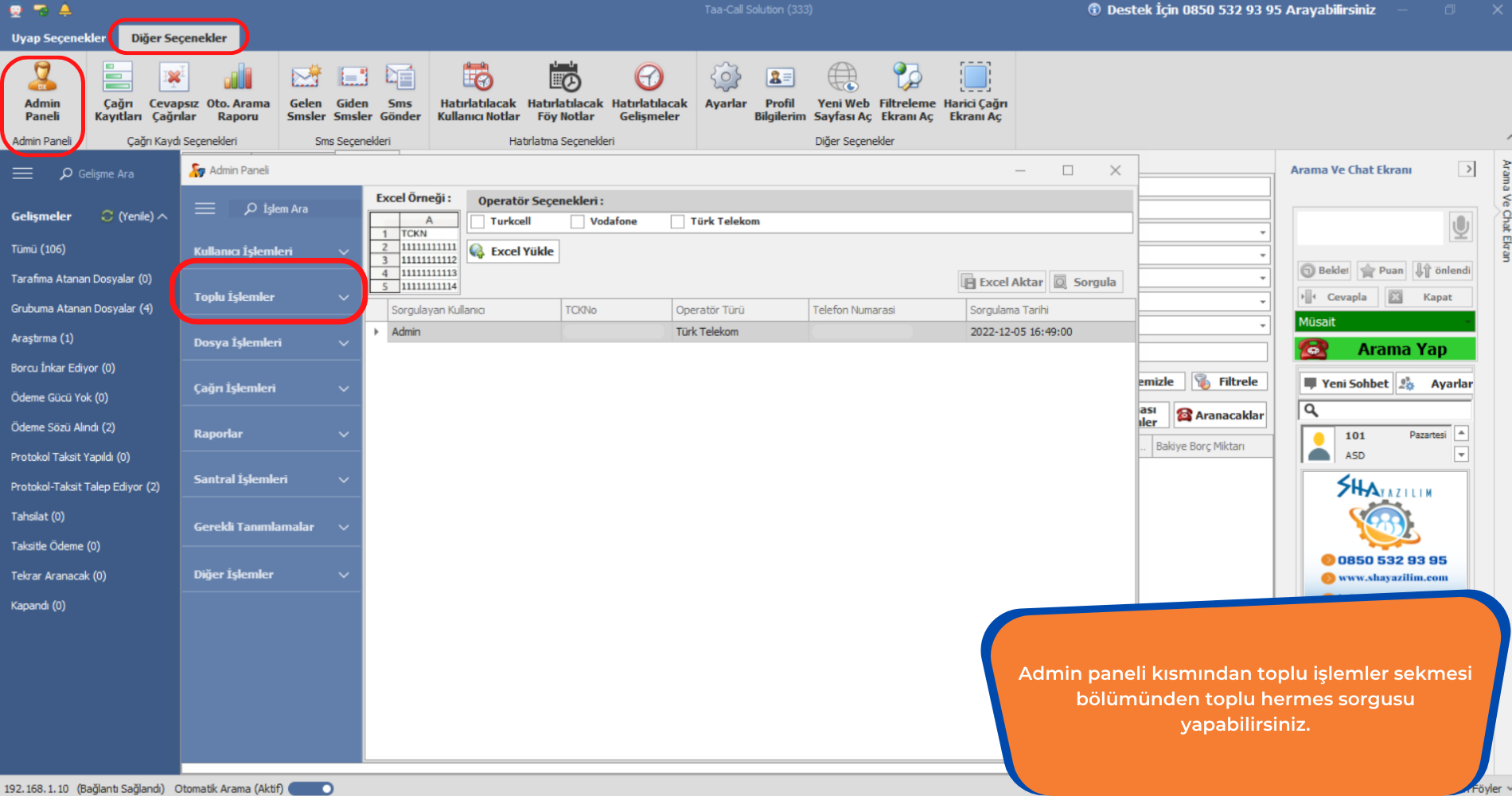The height and width of the screenshot is (796, 1512).
Task: Sort by Sorgulama Tarihi column header
Action: pyautogui.click(x=1050, y=310)
